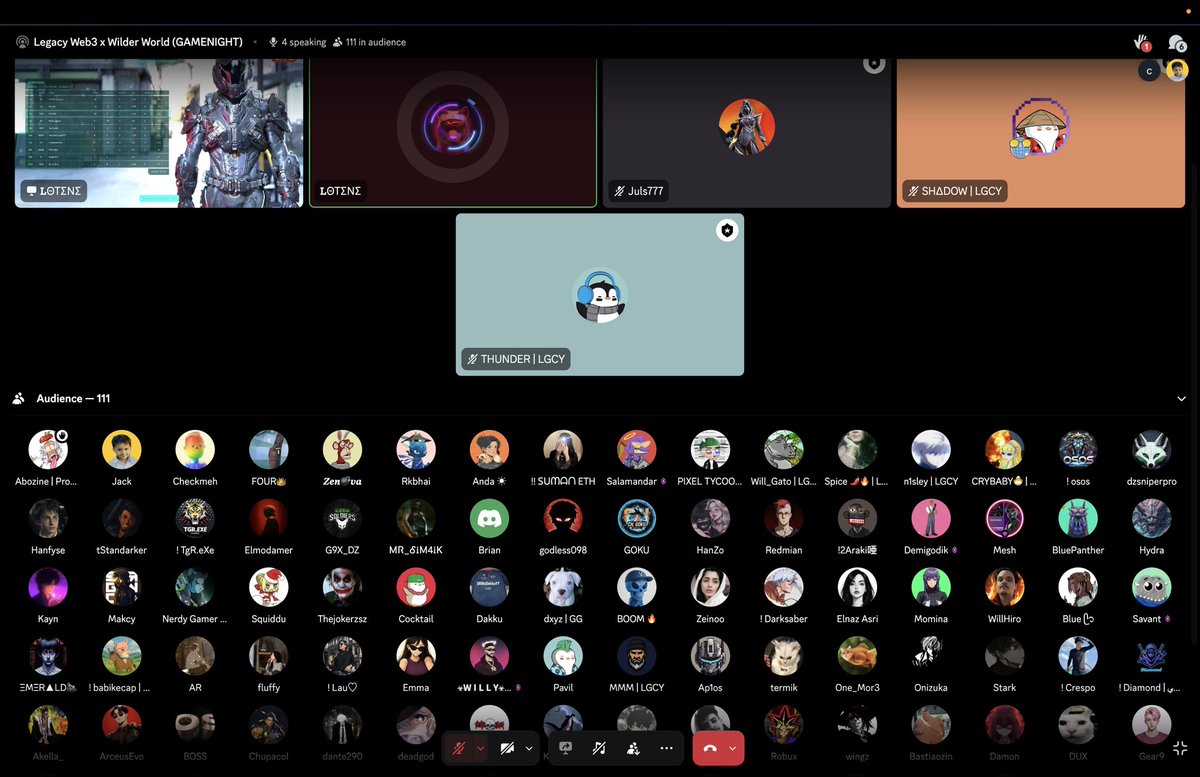
Task: Open the LØTΣNΣ screen share tile
Action: click(159, 132)
